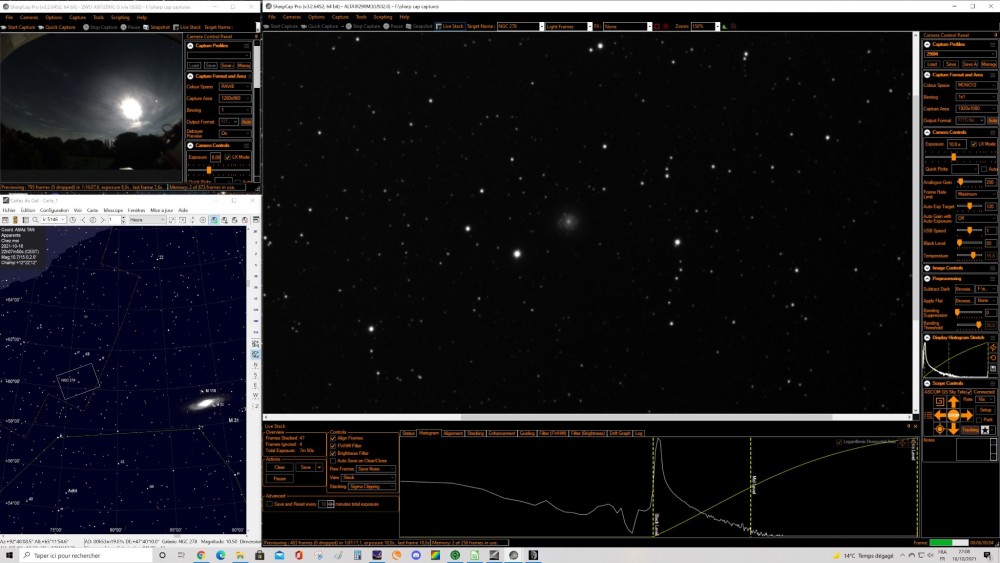Toggle the Logarithmic Horizontal Axis checkbox
Image resolution: width=1000 pixels, height=563 pixels.
point(839,442)
